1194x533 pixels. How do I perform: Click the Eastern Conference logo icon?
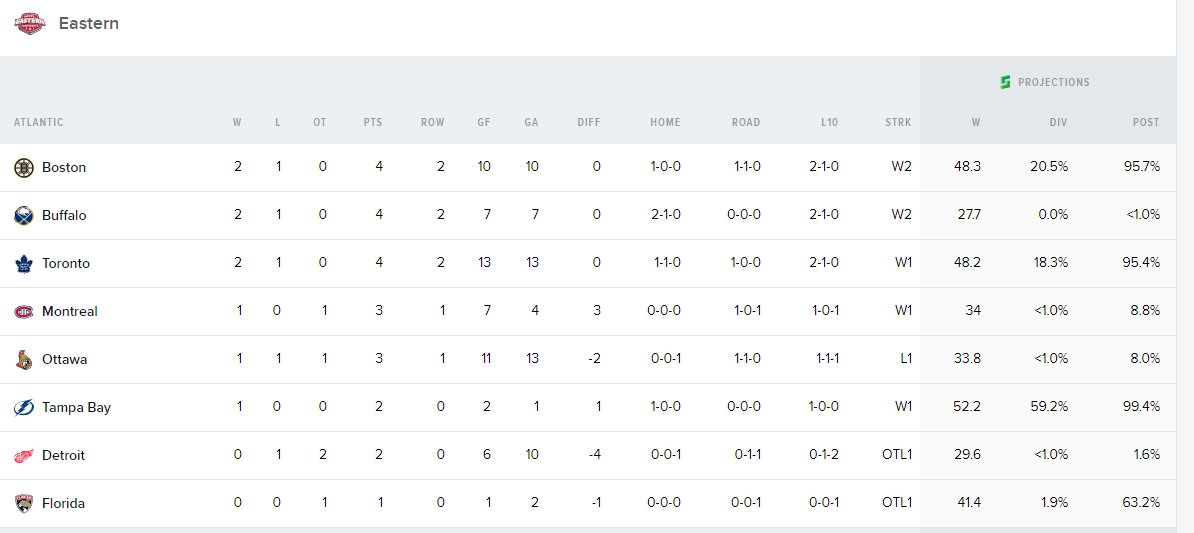click(30, 23)
